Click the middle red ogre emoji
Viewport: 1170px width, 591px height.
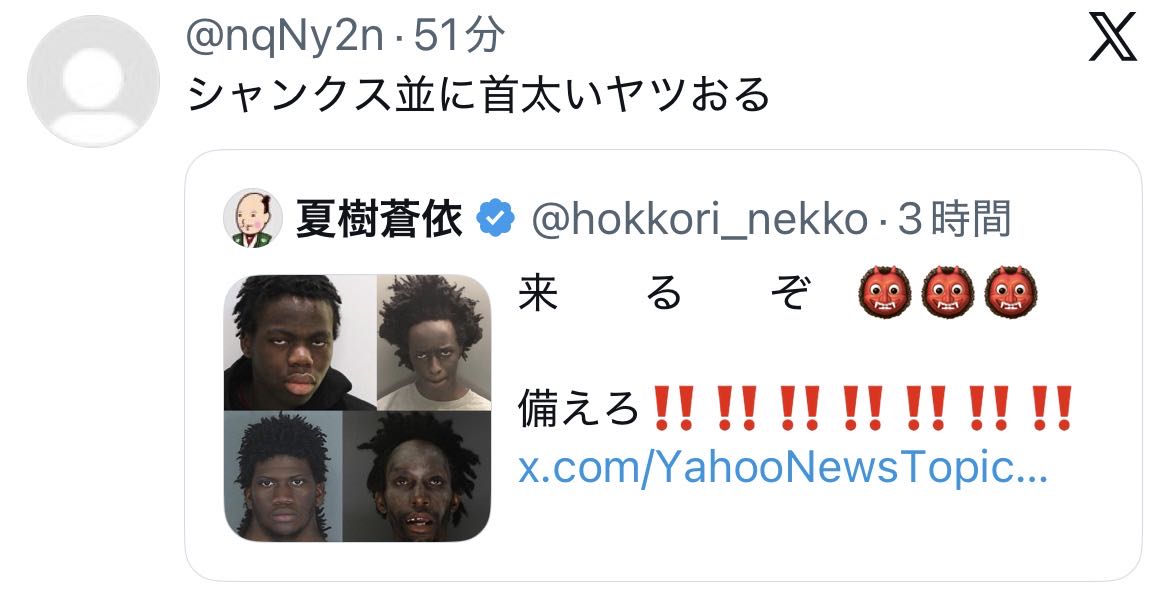coord(948,292)
